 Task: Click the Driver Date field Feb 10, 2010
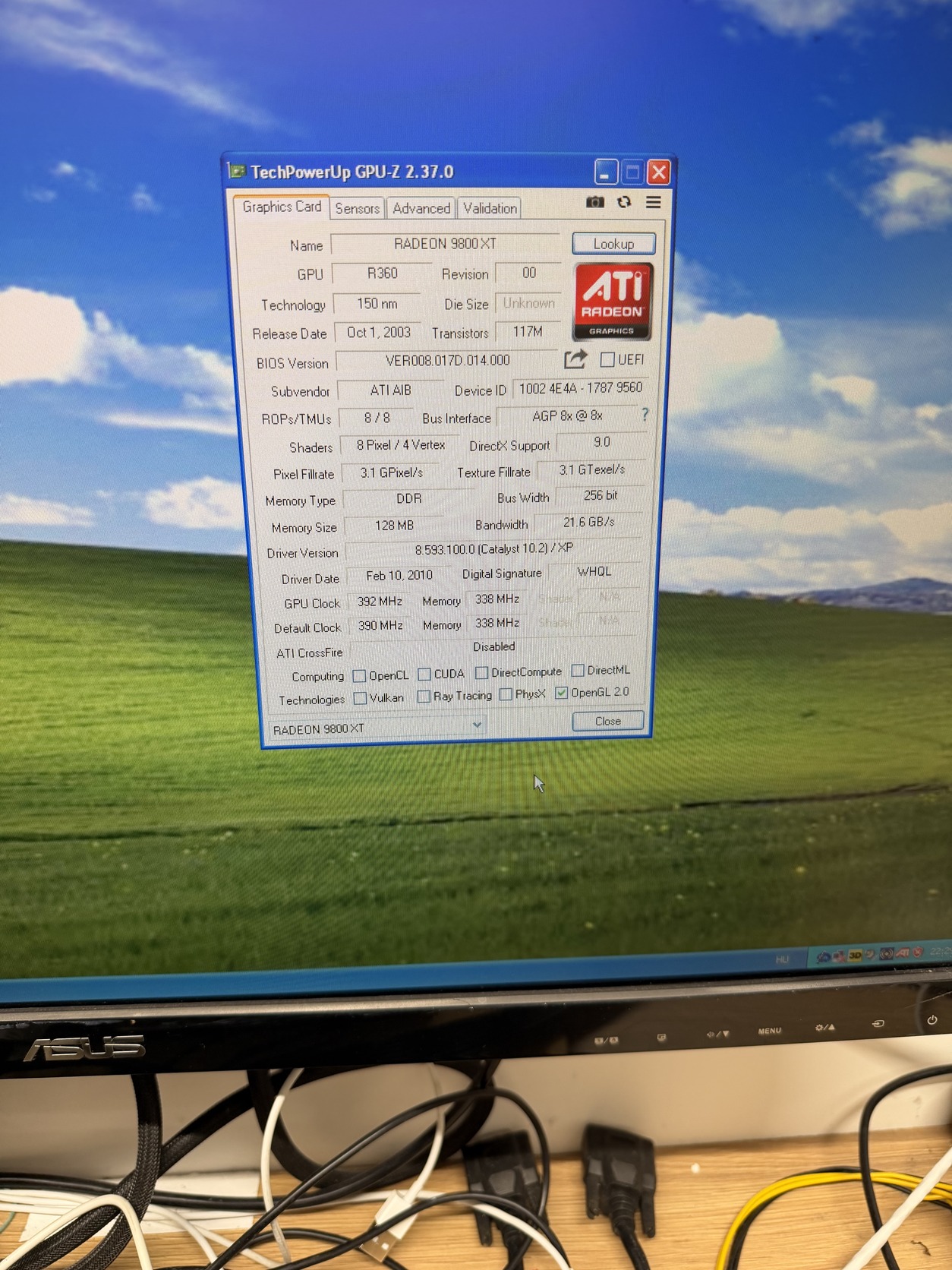(x=399, y=576)
